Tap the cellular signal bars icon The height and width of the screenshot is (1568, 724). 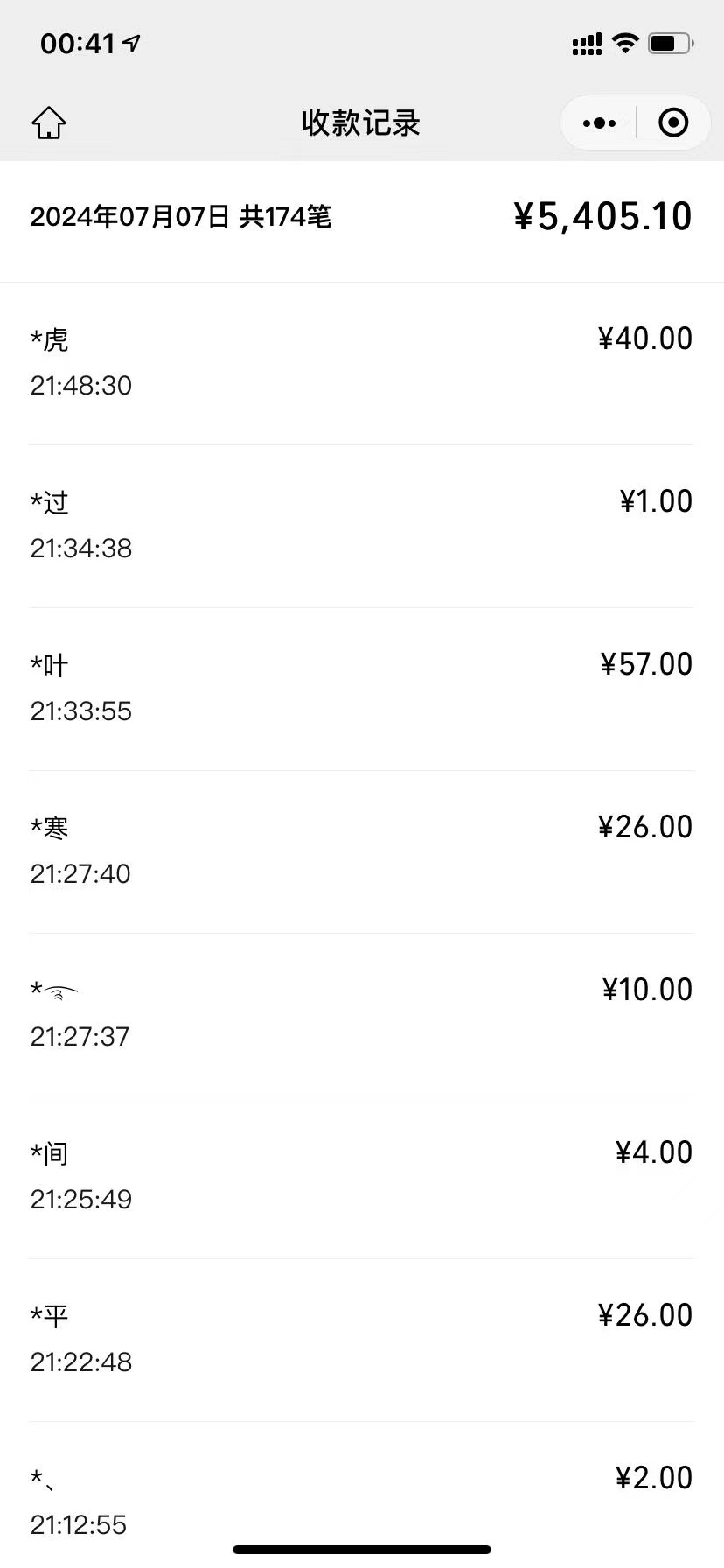coord(587,44)
